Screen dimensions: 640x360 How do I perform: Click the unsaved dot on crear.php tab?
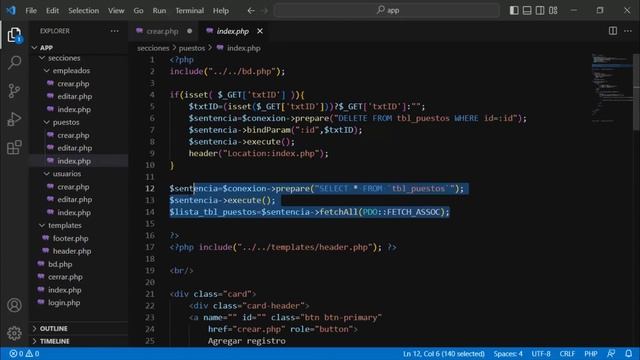[x=189, y=31]
